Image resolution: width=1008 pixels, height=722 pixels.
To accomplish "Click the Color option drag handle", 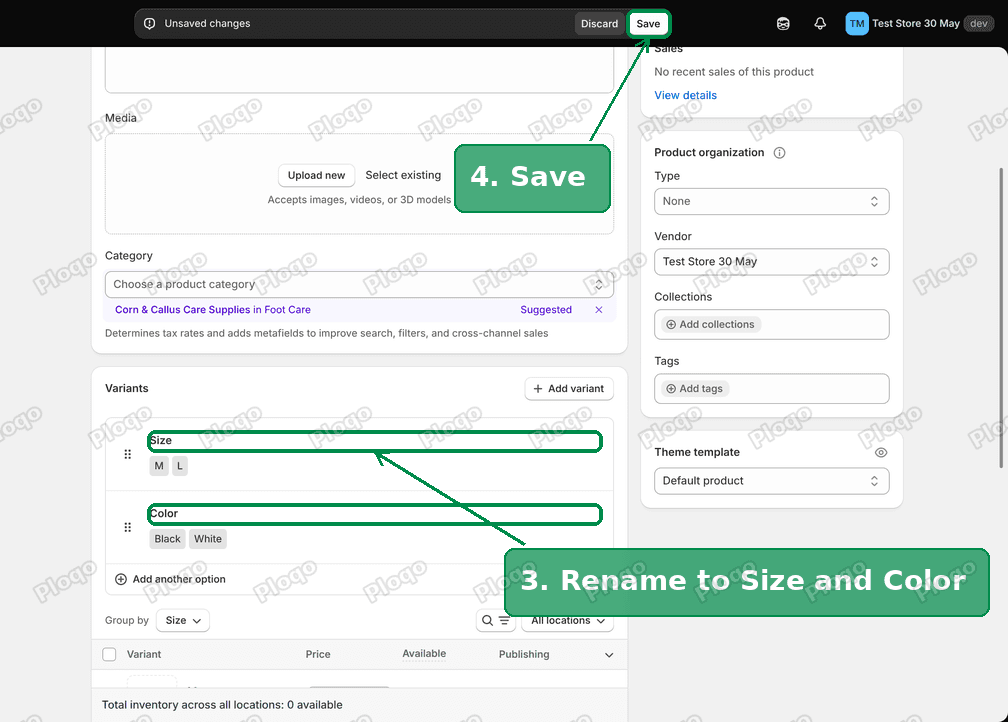I will click(127, 527).
